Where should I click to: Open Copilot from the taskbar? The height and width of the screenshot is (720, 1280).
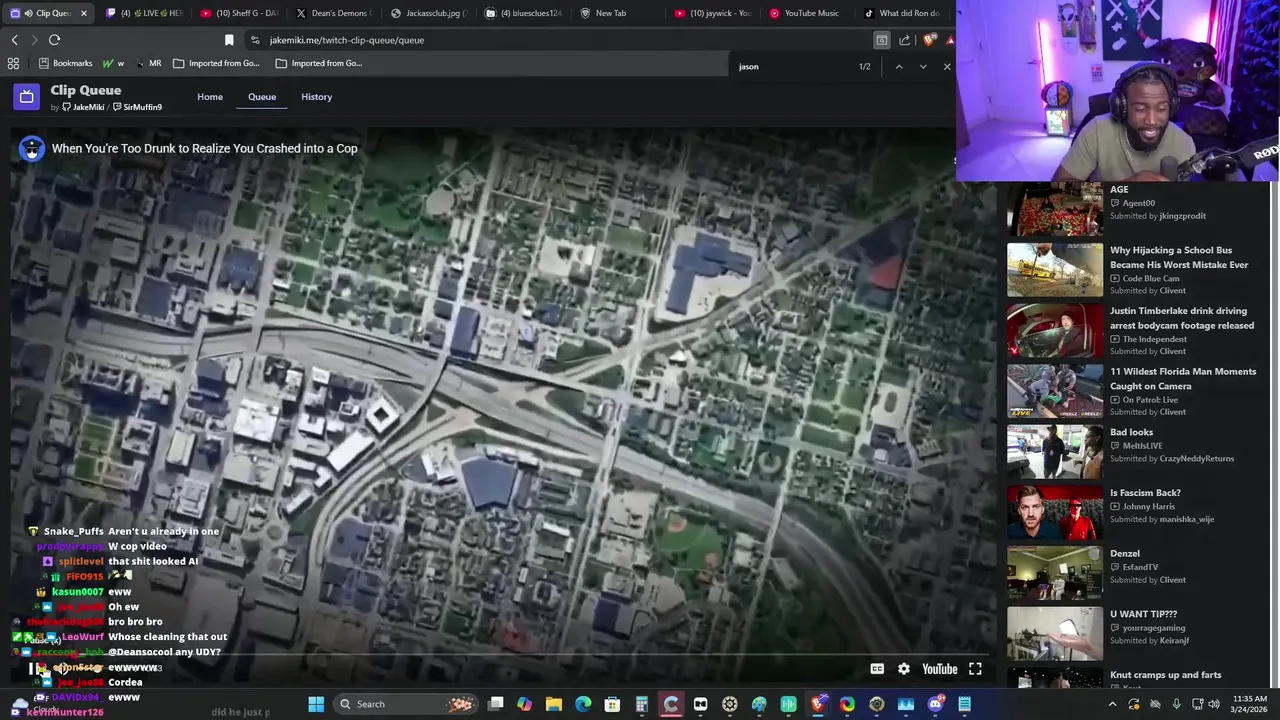525,704
